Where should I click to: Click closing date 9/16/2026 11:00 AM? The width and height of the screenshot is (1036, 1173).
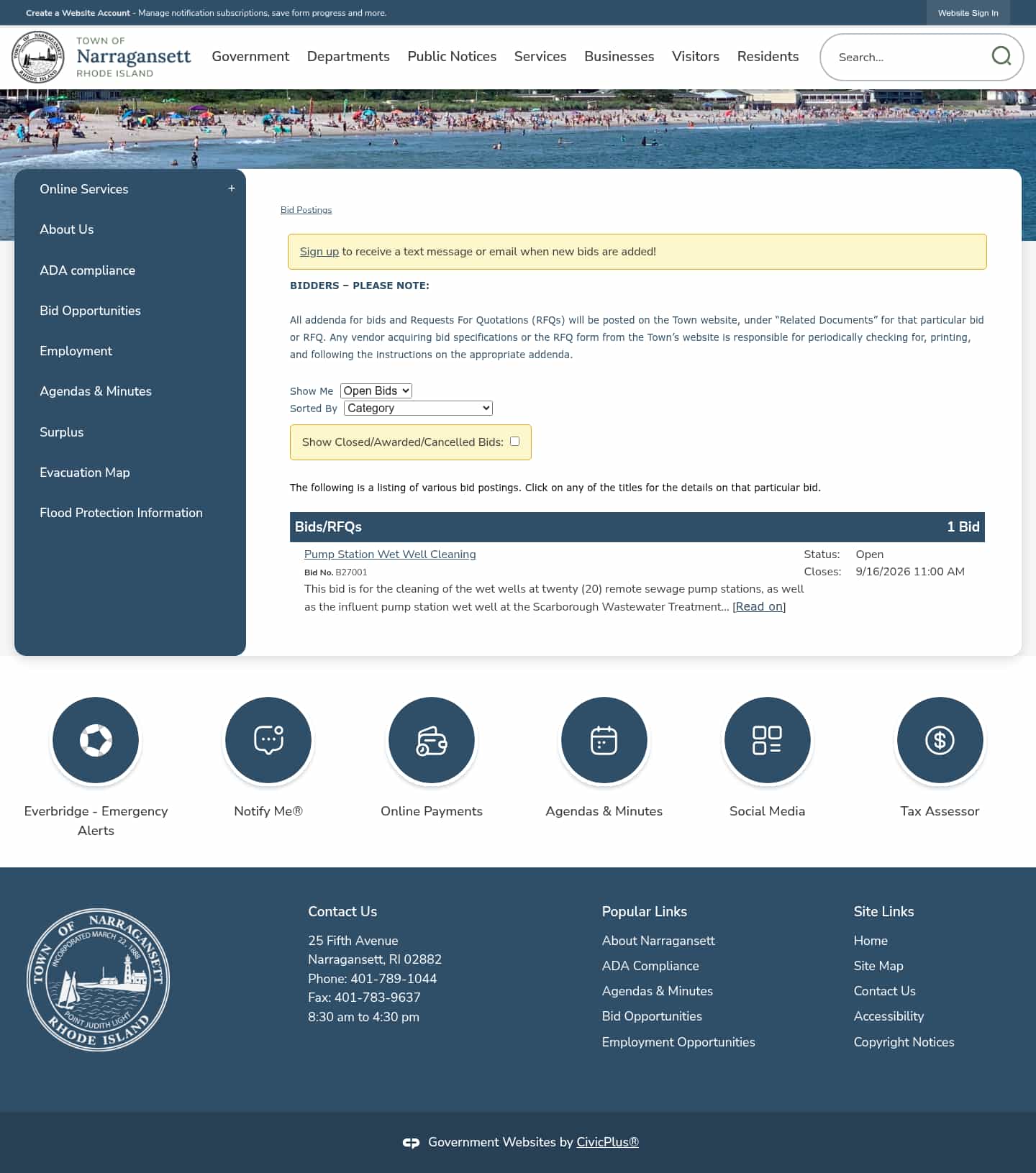pos(910,572)
